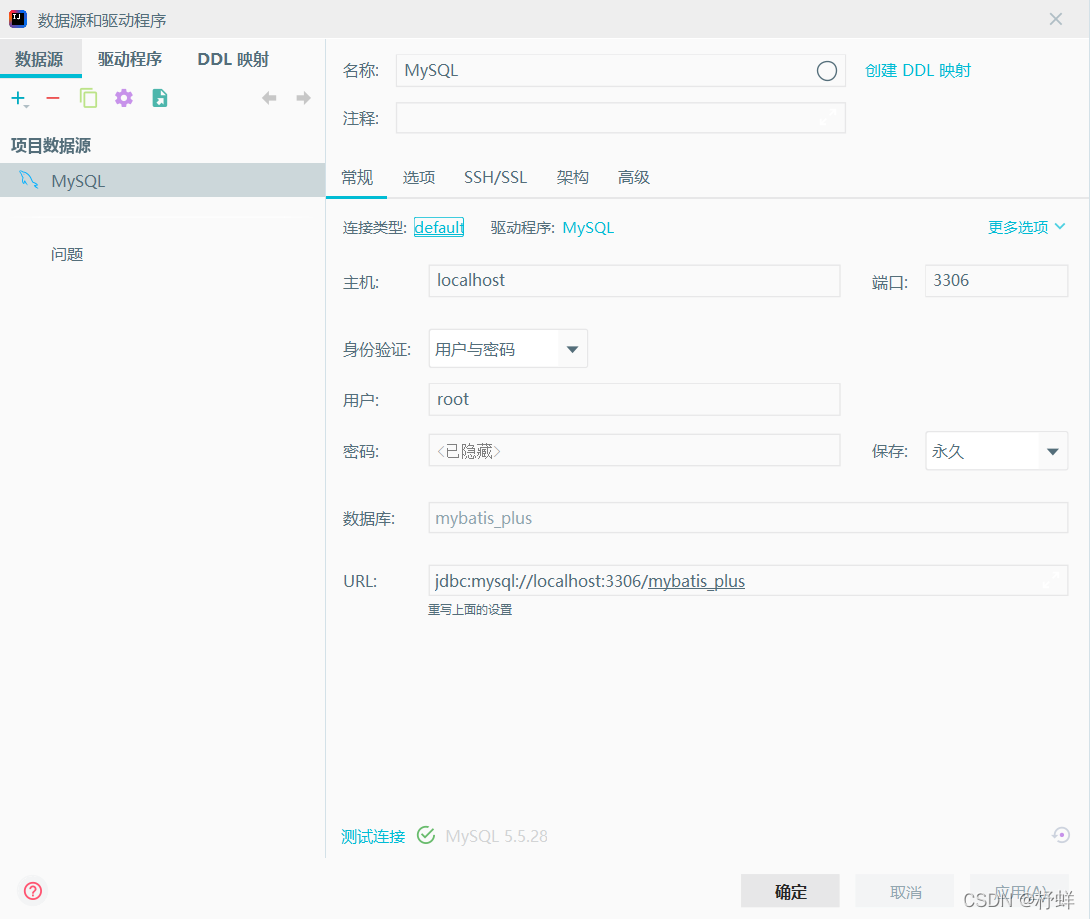Remove selected data source with minus icon

point(53,99)
